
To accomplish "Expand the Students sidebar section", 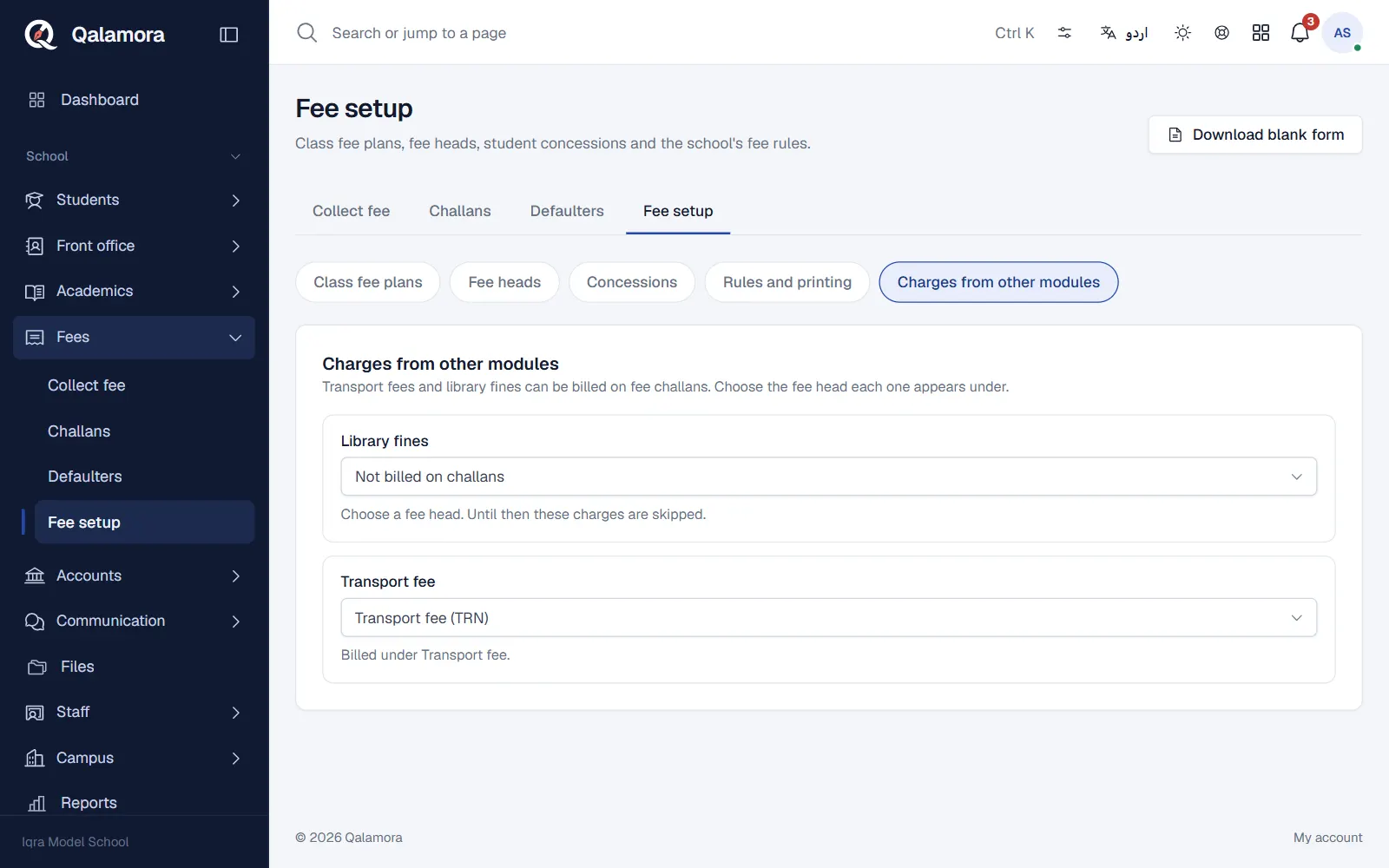I will (135, 200).
